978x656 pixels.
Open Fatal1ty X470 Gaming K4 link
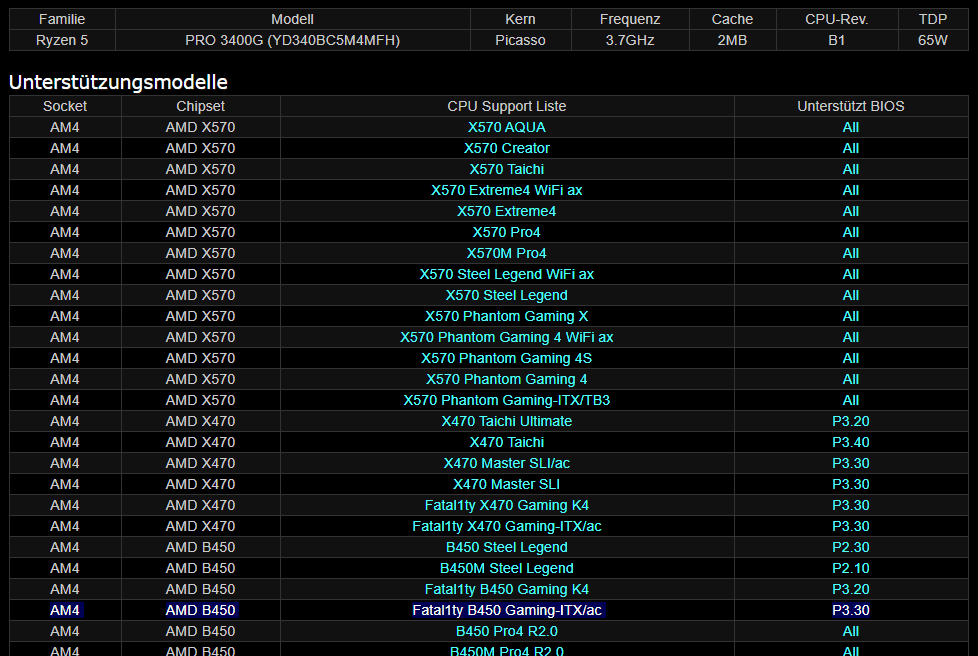coord(506,505)
